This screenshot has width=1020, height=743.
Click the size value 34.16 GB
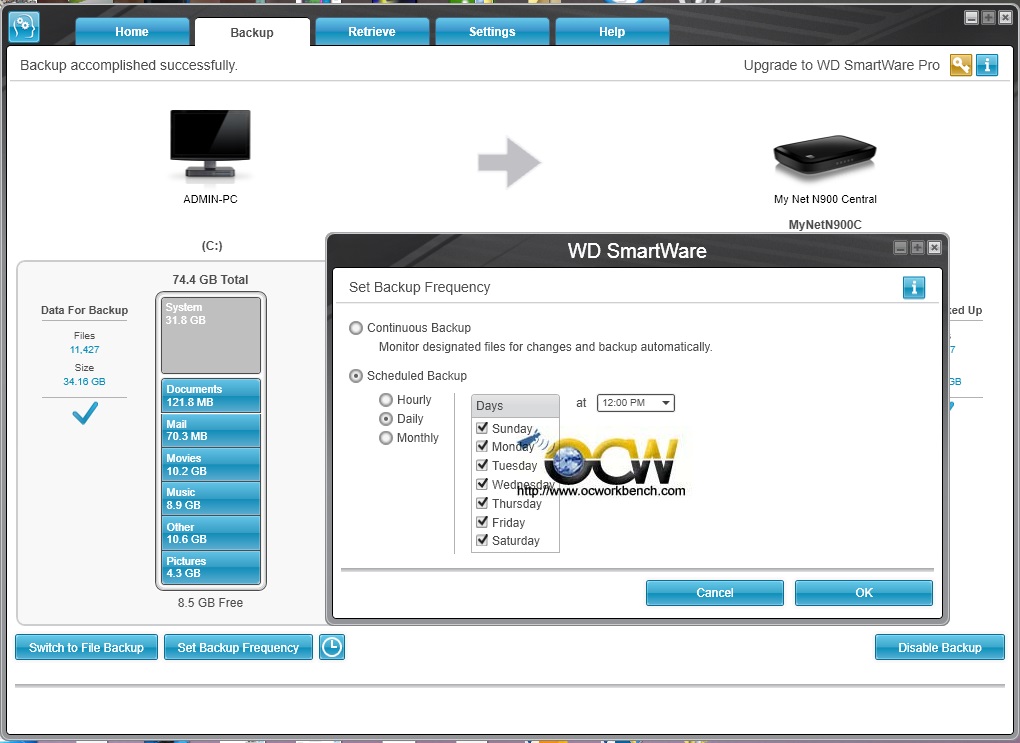tap(84, 381)
